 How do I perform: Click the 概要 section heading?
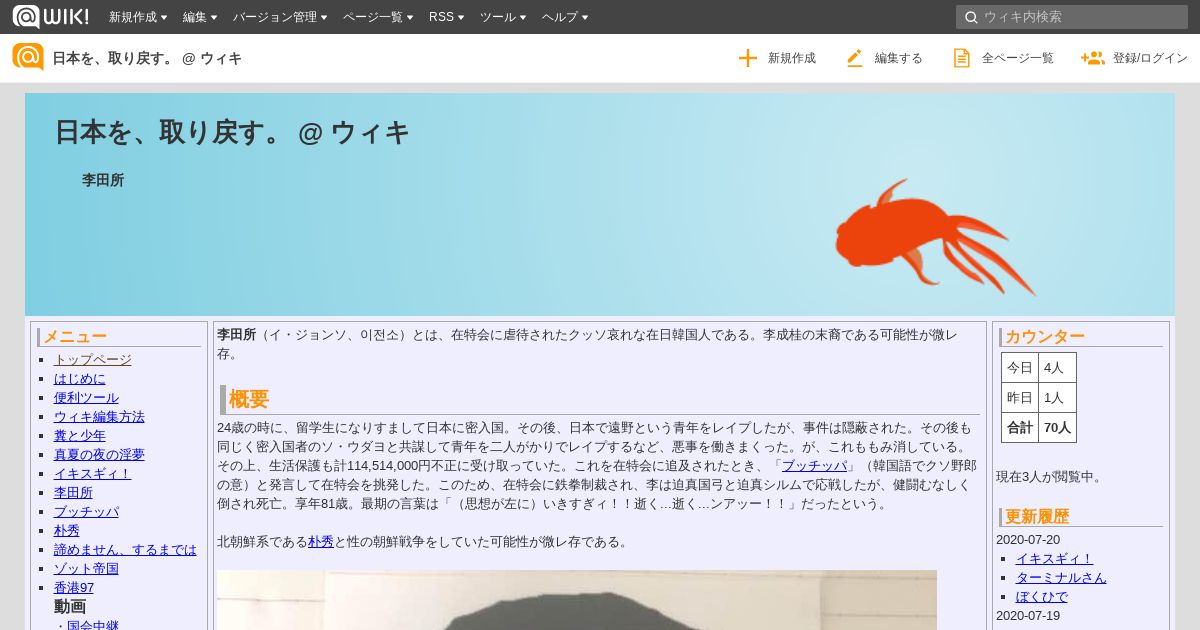click(249, 399)
